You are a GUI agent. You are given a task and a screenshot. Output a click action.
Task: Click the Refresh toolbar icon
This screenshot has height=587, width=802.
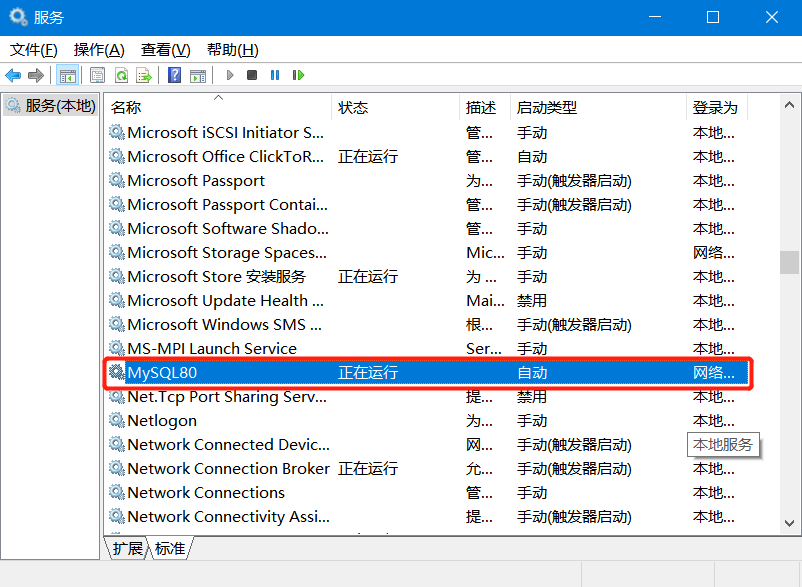click(x=121, y=76)
